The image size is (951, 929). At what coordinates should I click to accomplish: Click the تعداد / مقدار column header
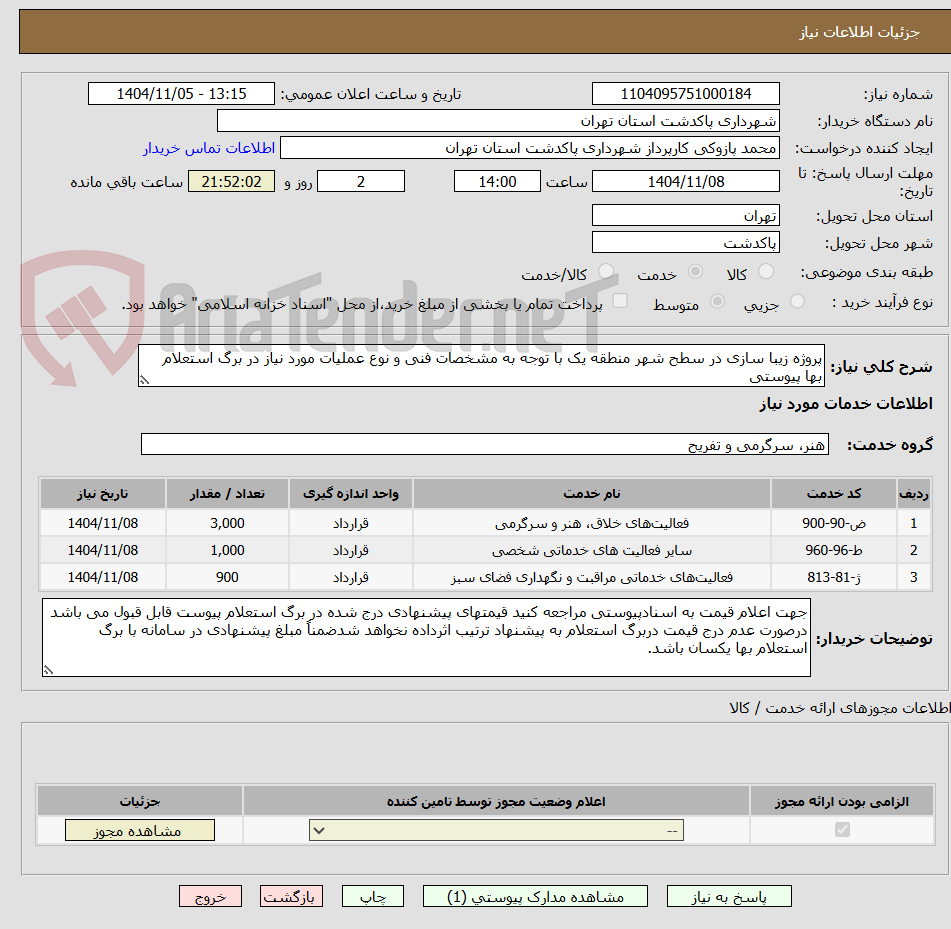pos(227,494)
